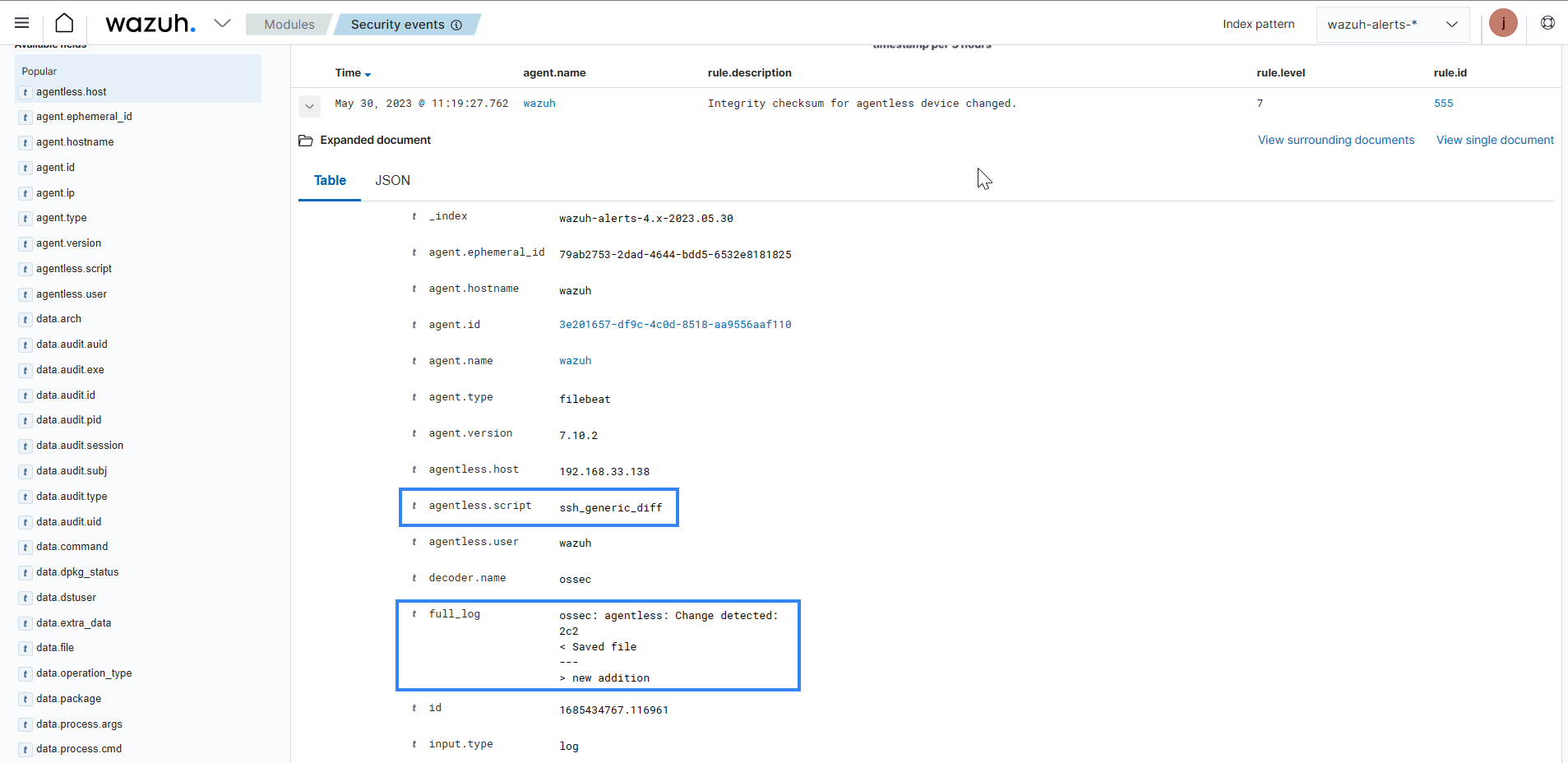Switch to the JSON tab

392,180
